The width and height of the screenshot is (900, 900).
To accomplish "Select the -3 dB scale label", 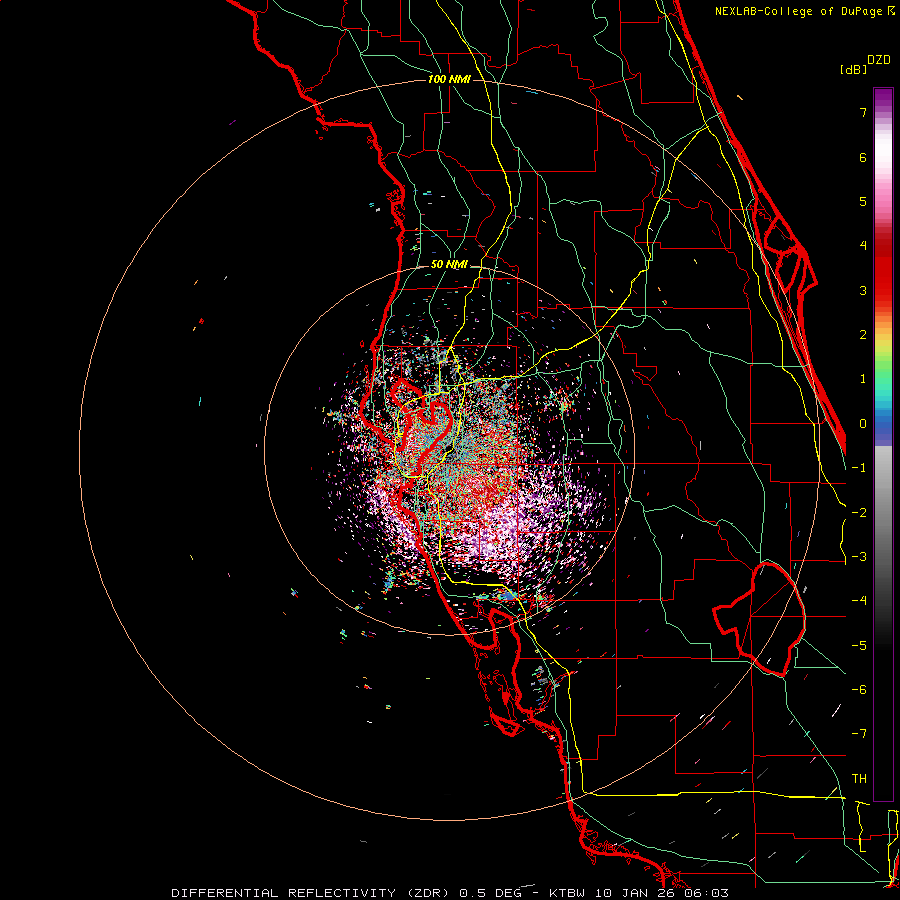I will (x=859, y=557).
